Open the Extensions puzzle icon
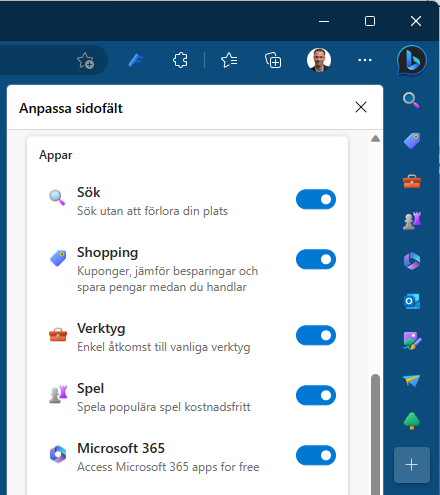The height and width of the screenshot is (495, 440). (x=180, y=60)
